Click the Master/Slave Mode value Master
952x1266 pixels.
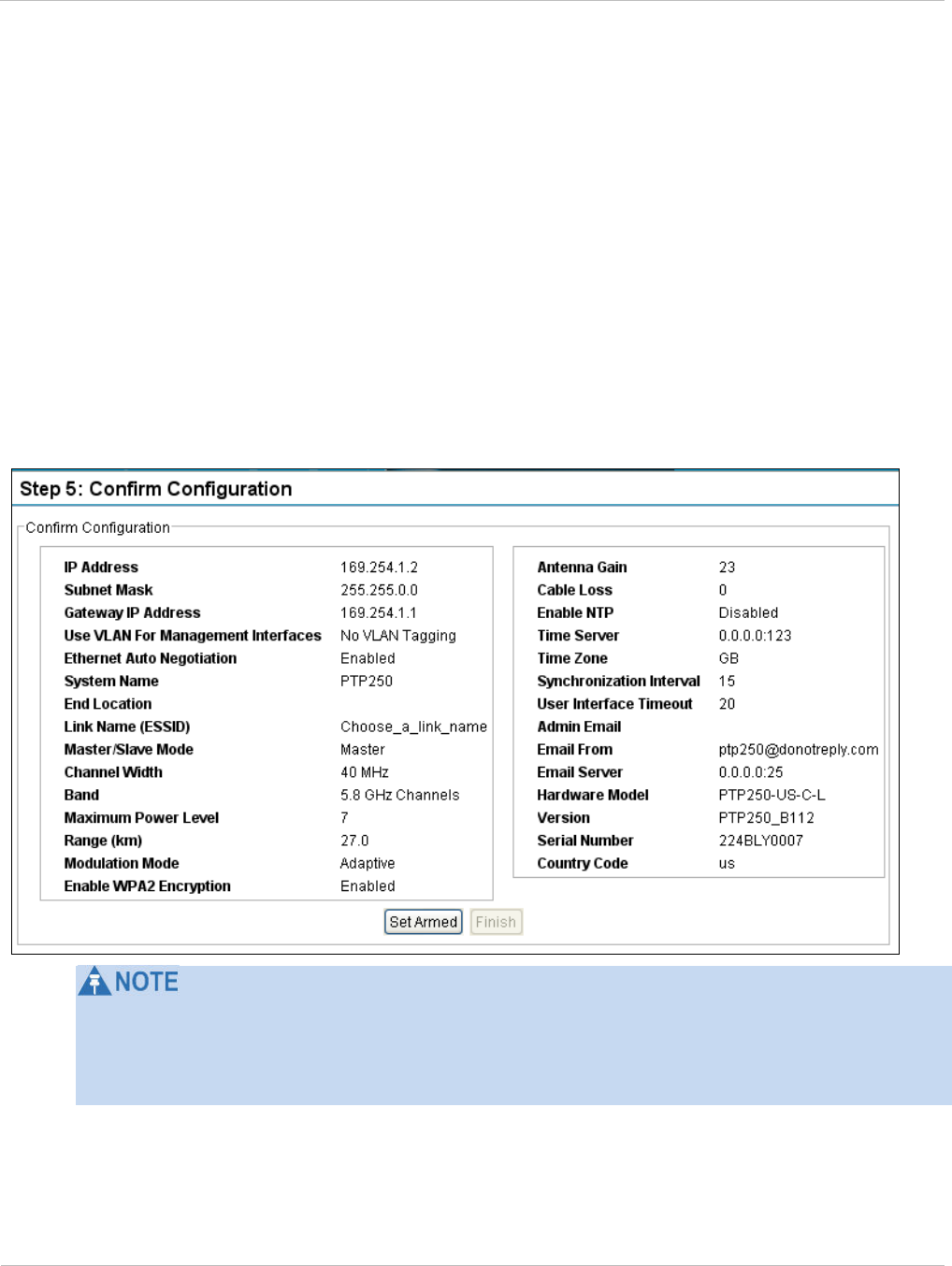point(363,749)
